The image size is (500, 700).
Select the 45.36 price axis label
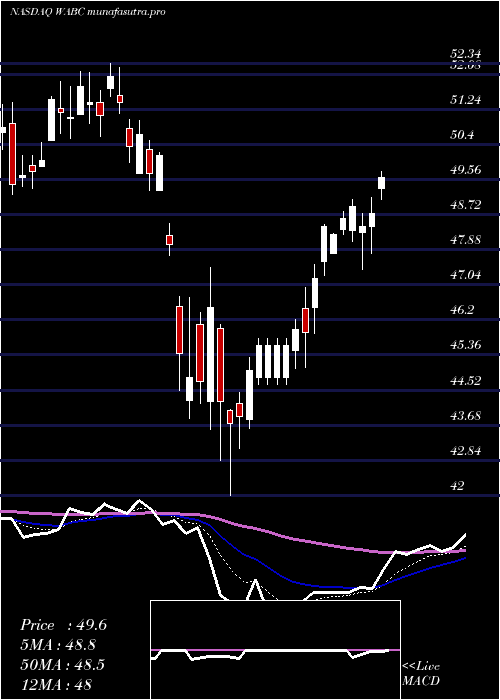point(465,345)
